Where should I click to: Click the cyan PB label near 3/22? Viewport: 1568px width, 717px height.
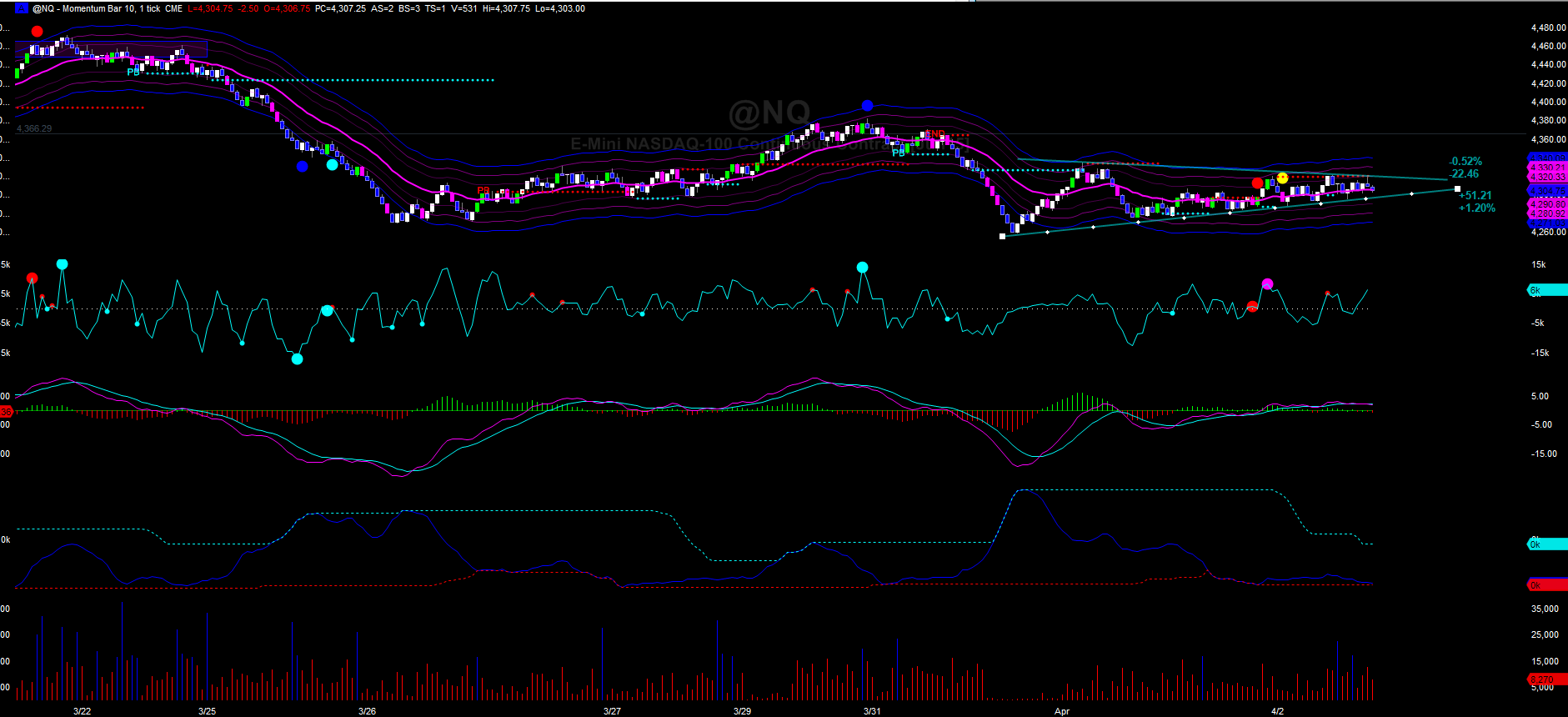click(x=133, y=73)
